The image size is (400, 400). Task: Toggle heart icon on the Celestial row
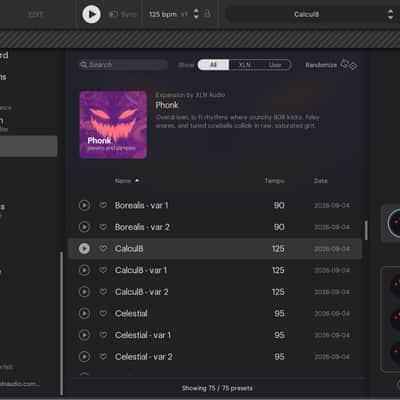[103, 313]
